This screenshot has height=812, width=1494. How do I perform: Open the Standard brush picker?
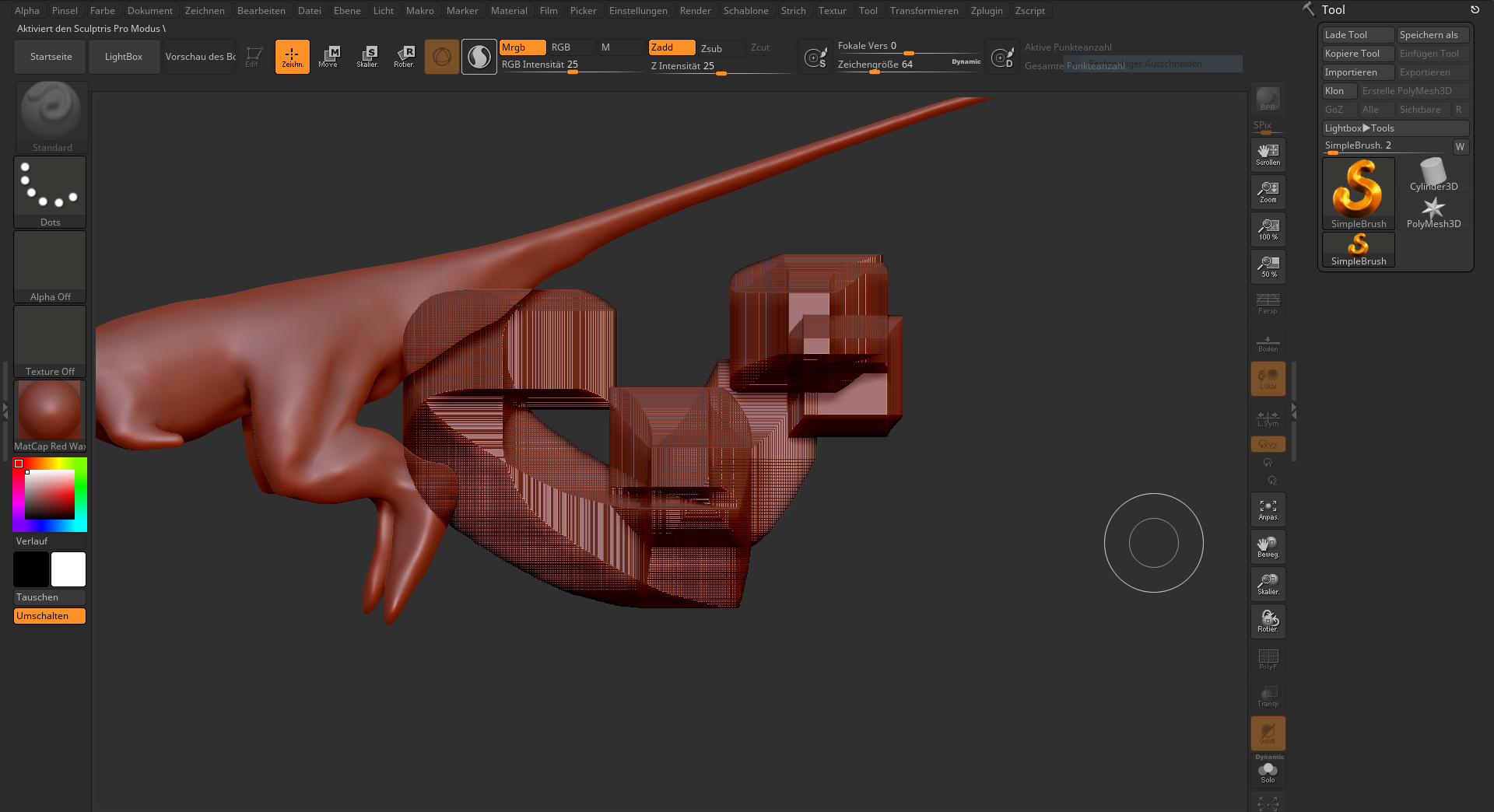click(x=51, y=117)
